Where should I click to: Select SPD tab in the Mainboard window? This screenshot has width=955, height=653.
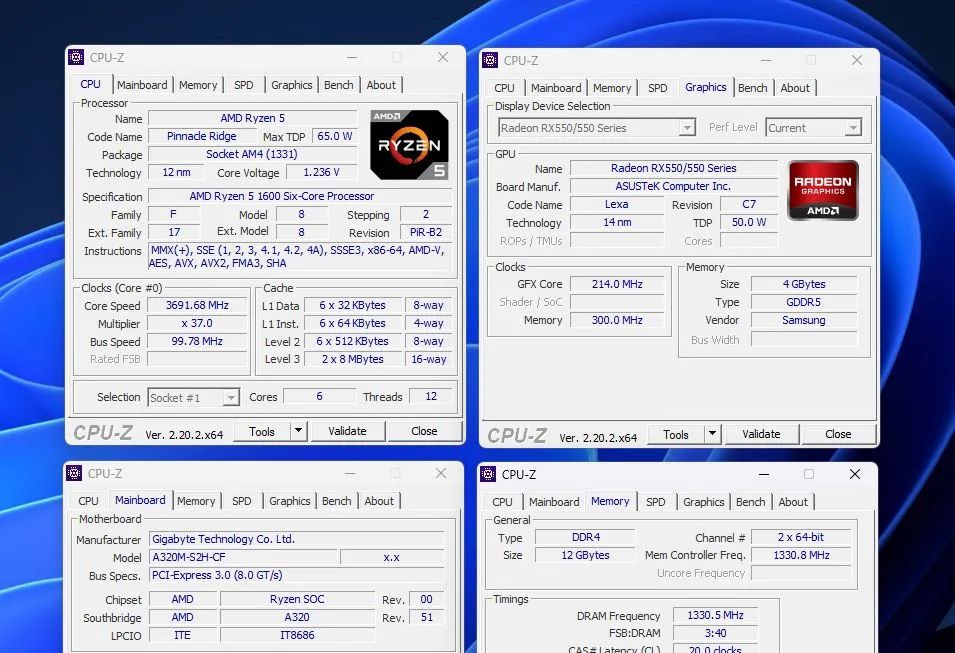point(242,501)
